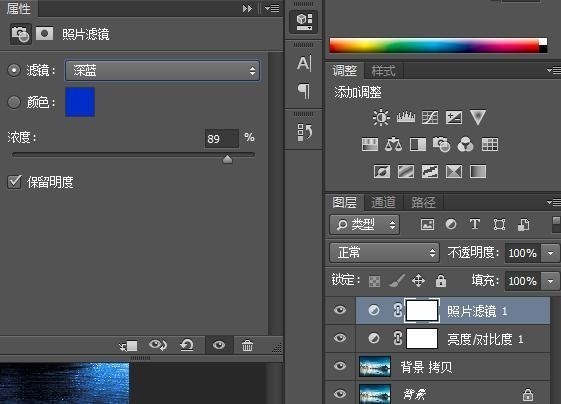
Task: Add a Brightness/Contrast adjustment
Action: pyautogui.click(x=381, y=117)
